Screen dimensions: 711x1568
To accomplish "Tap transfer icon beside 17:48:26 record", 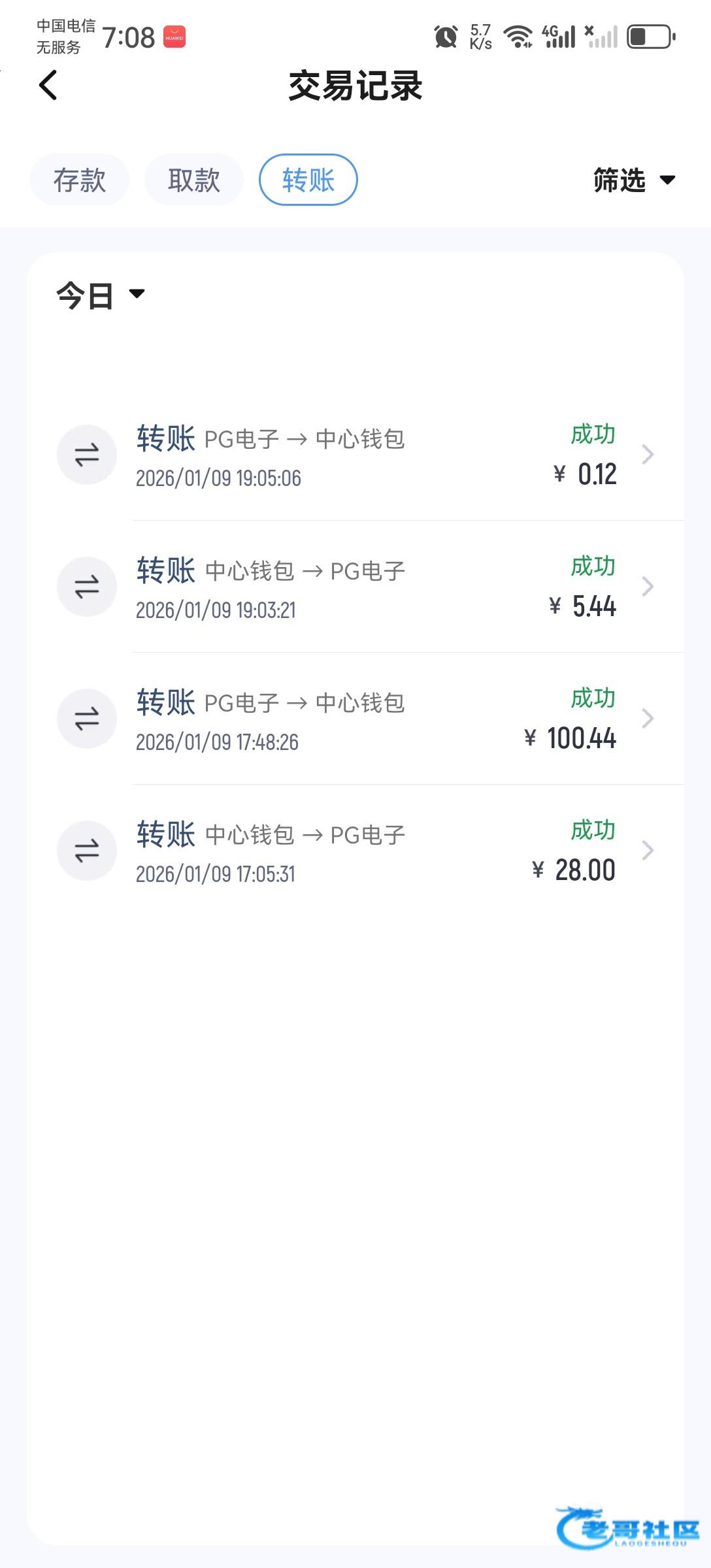I will coord(87,719).
